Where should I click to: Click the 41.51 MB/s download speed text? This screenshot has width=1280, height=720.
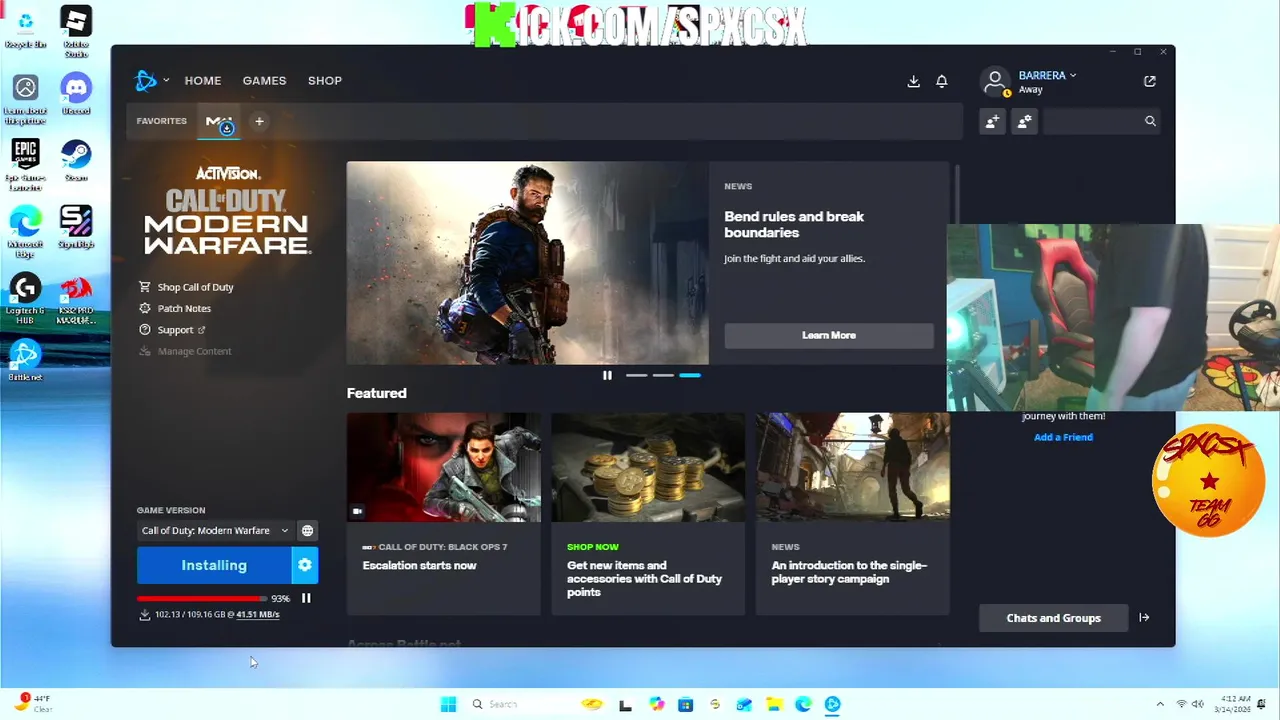[x=258, y=615]
